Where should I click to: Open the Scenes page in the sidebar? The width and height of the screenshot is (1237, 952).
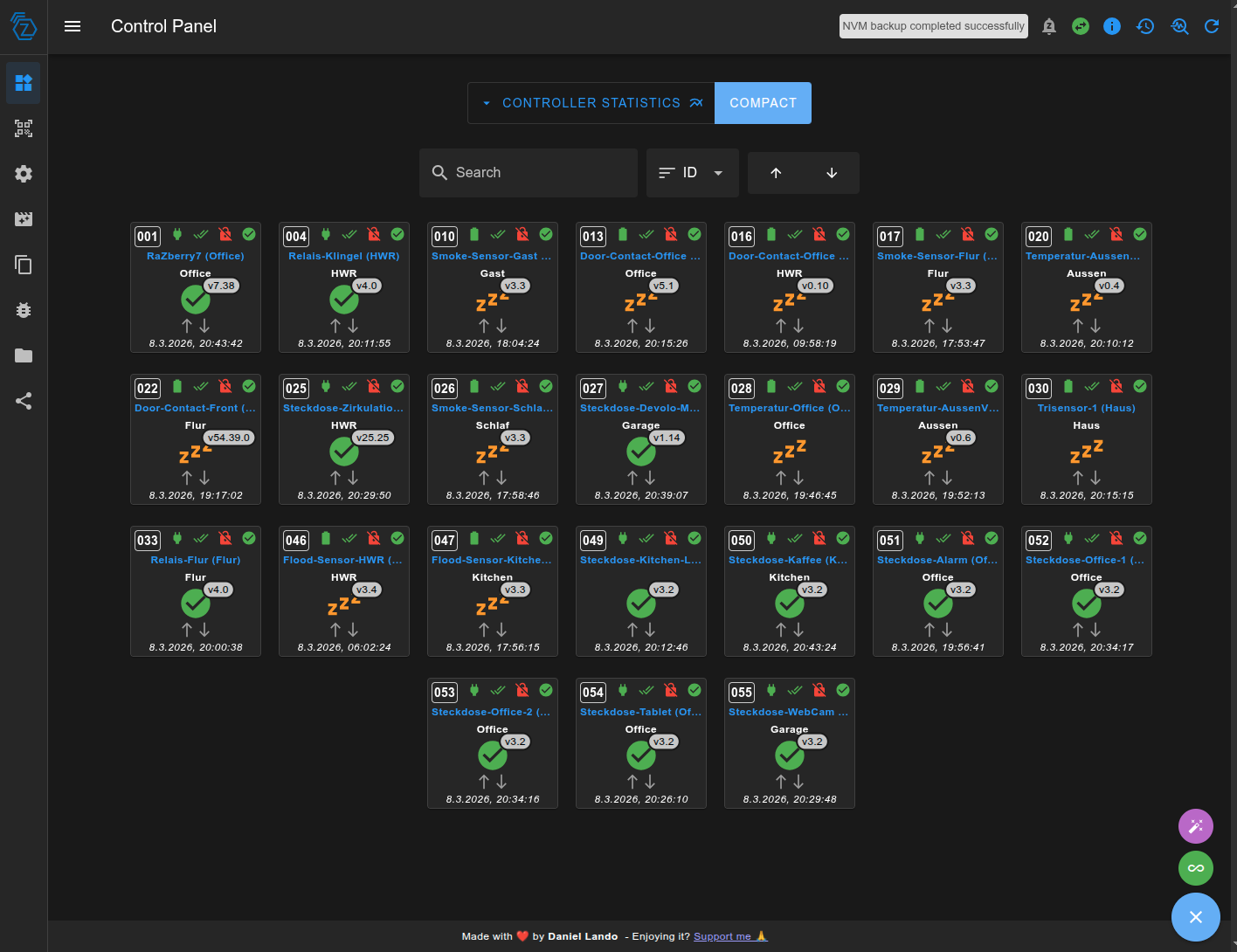(23, 219)
